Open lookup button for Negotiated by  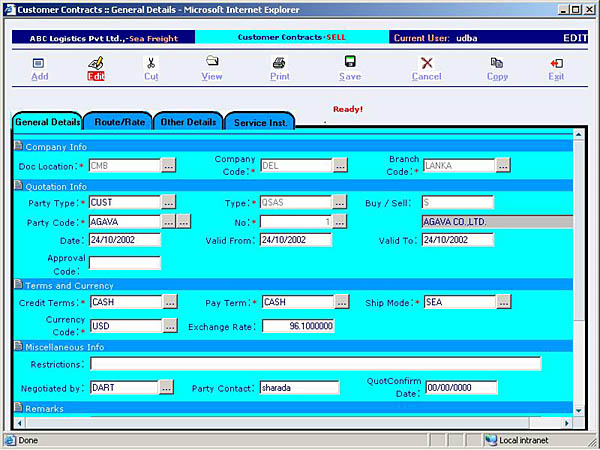166,387
